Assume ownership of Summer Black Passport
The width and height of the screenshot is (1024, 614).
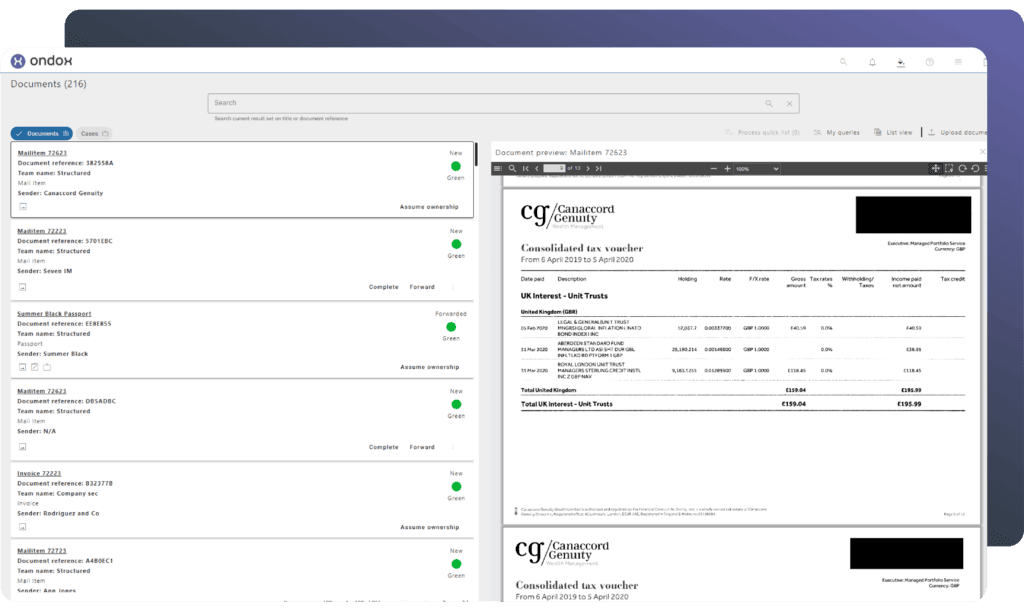coord(430,367)
